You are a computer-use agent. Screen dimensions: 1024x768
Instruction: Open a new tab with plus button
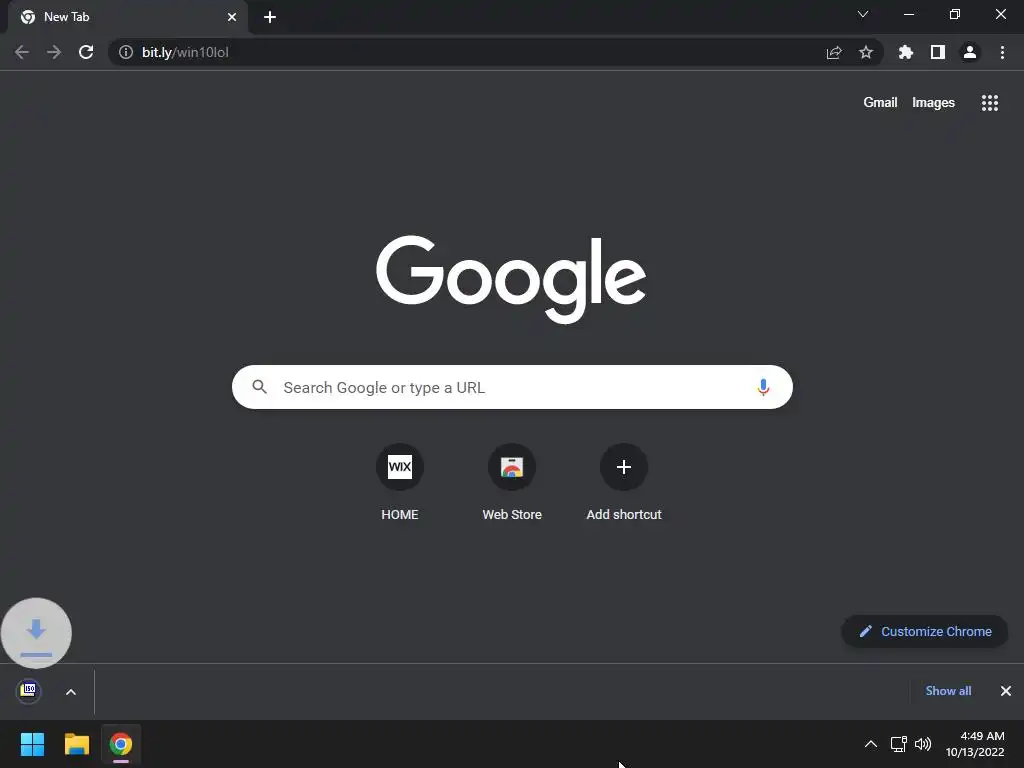(x=270, y=17)
